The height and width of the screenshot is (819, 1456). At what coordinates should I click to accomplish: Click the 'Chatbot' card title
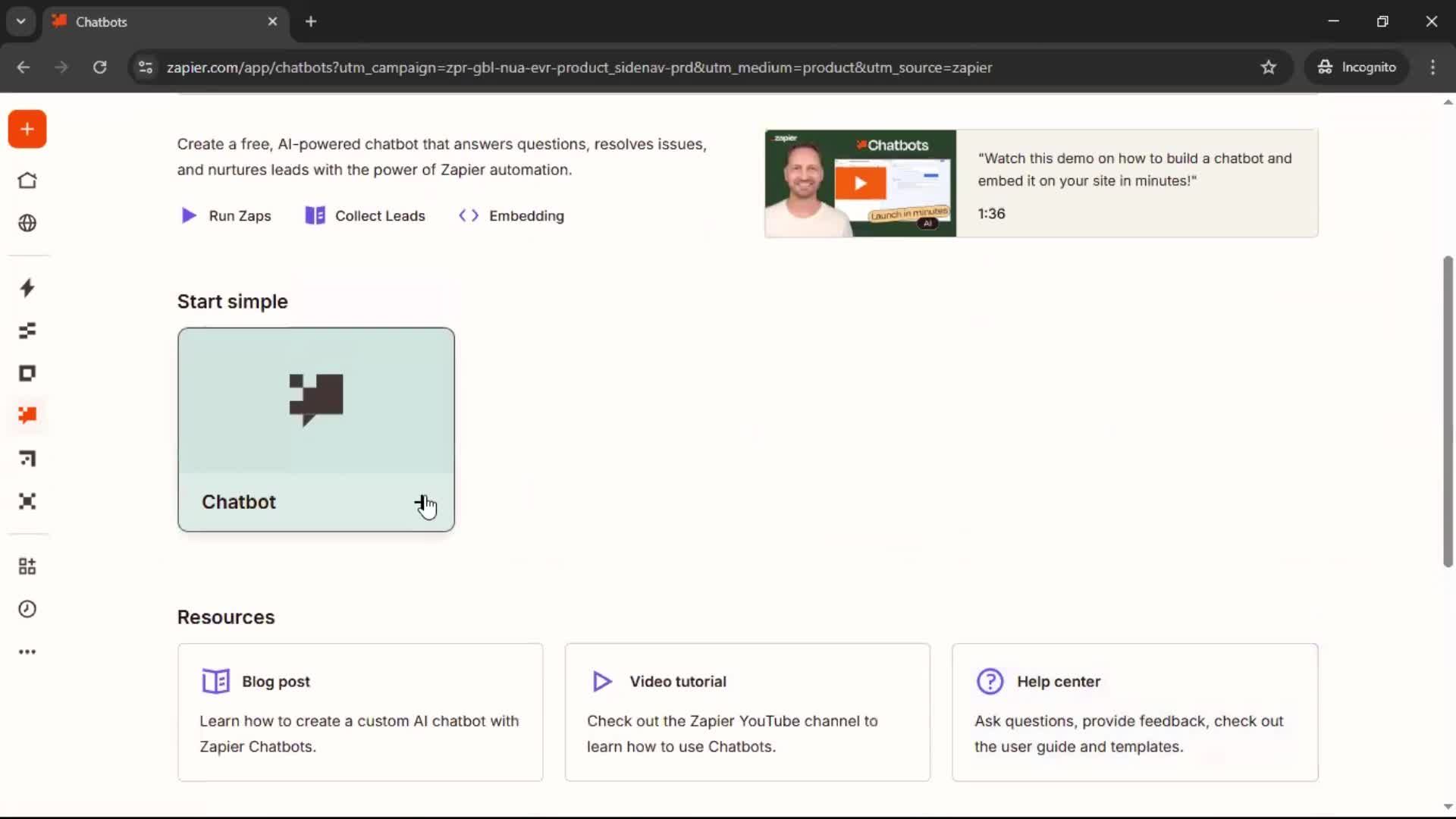click(239, 502)
